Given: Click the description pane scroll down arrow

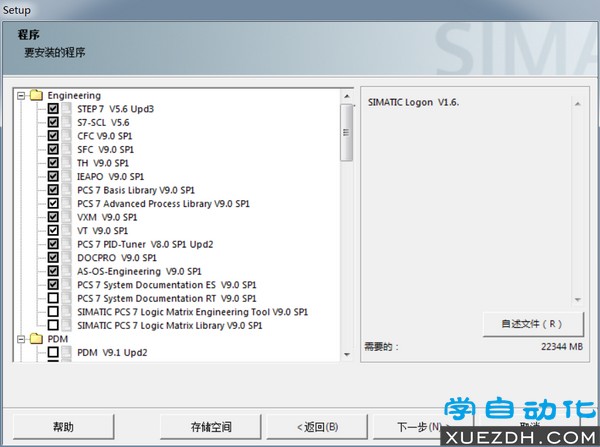Looking at the screenshot, I should [577, 299].
